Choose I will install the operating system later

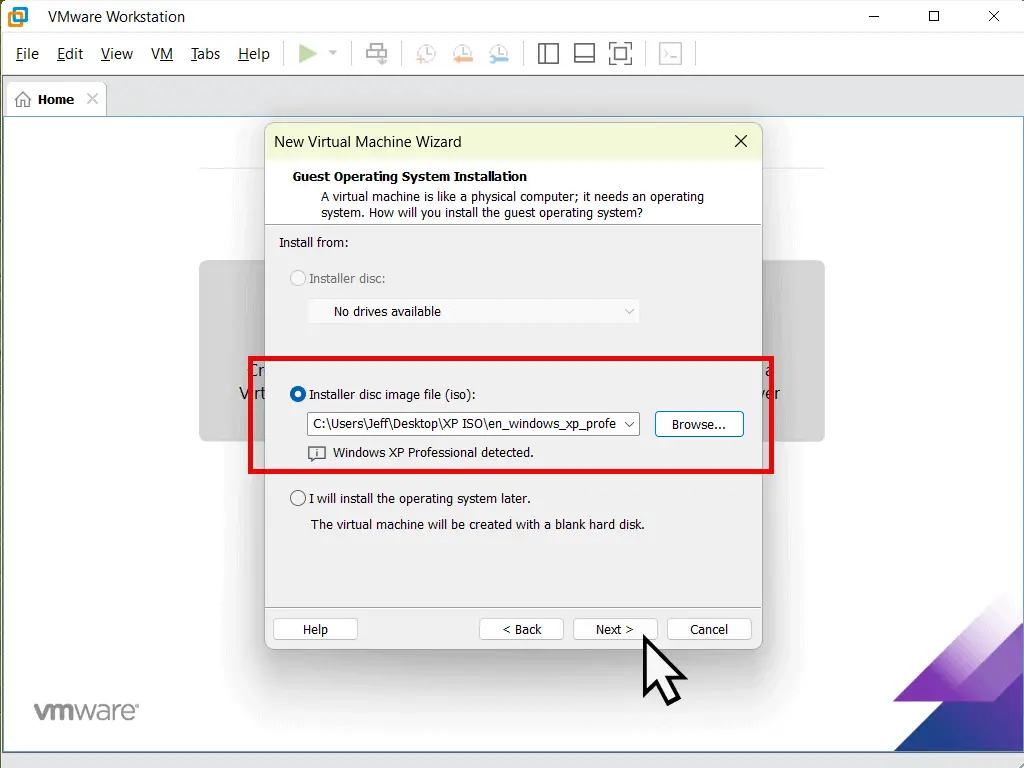click(x=298, y=498)
